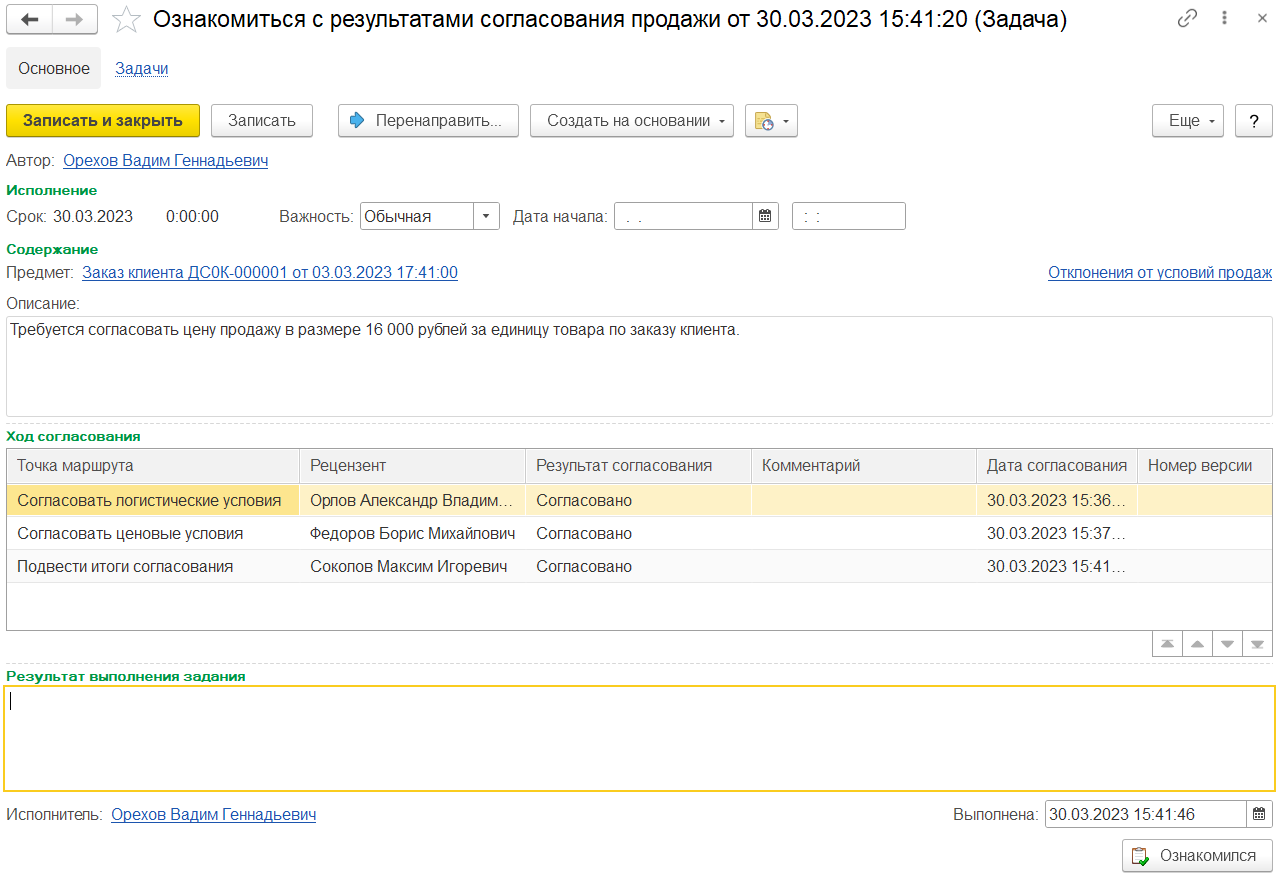Move row to bottom in approval table
The height and width of the screenshot is (874, 1279).
(x=1258, y=644)
